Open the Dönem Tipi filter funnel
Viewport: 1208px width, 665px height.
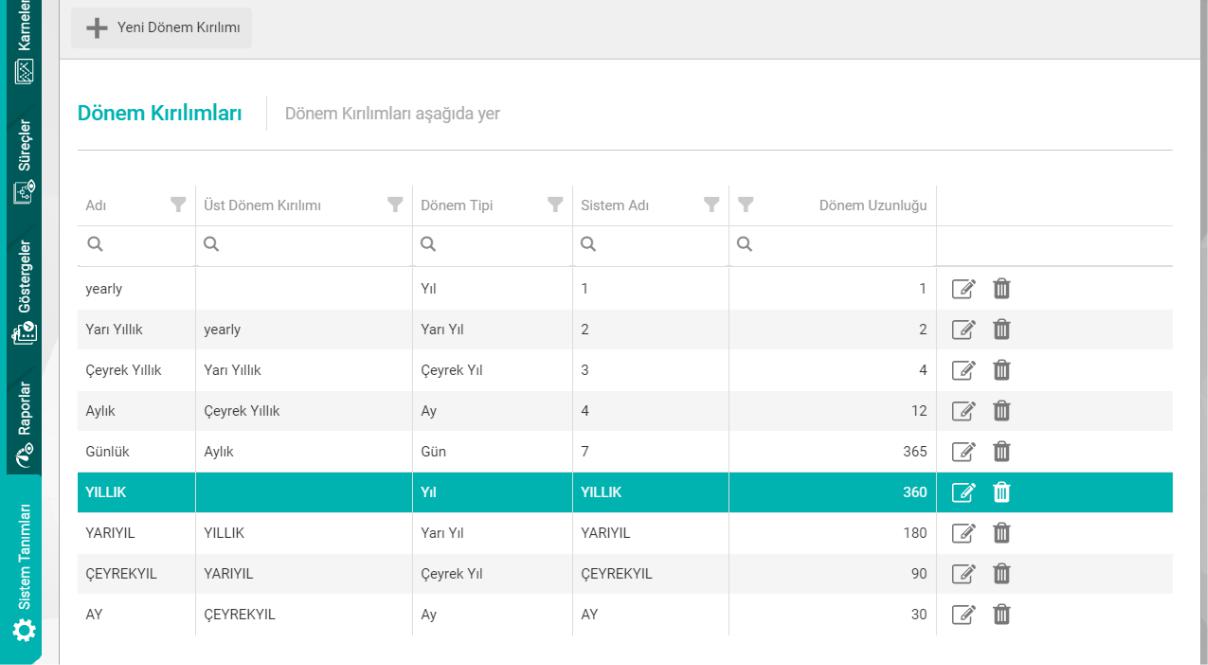[x=553, y=206]
